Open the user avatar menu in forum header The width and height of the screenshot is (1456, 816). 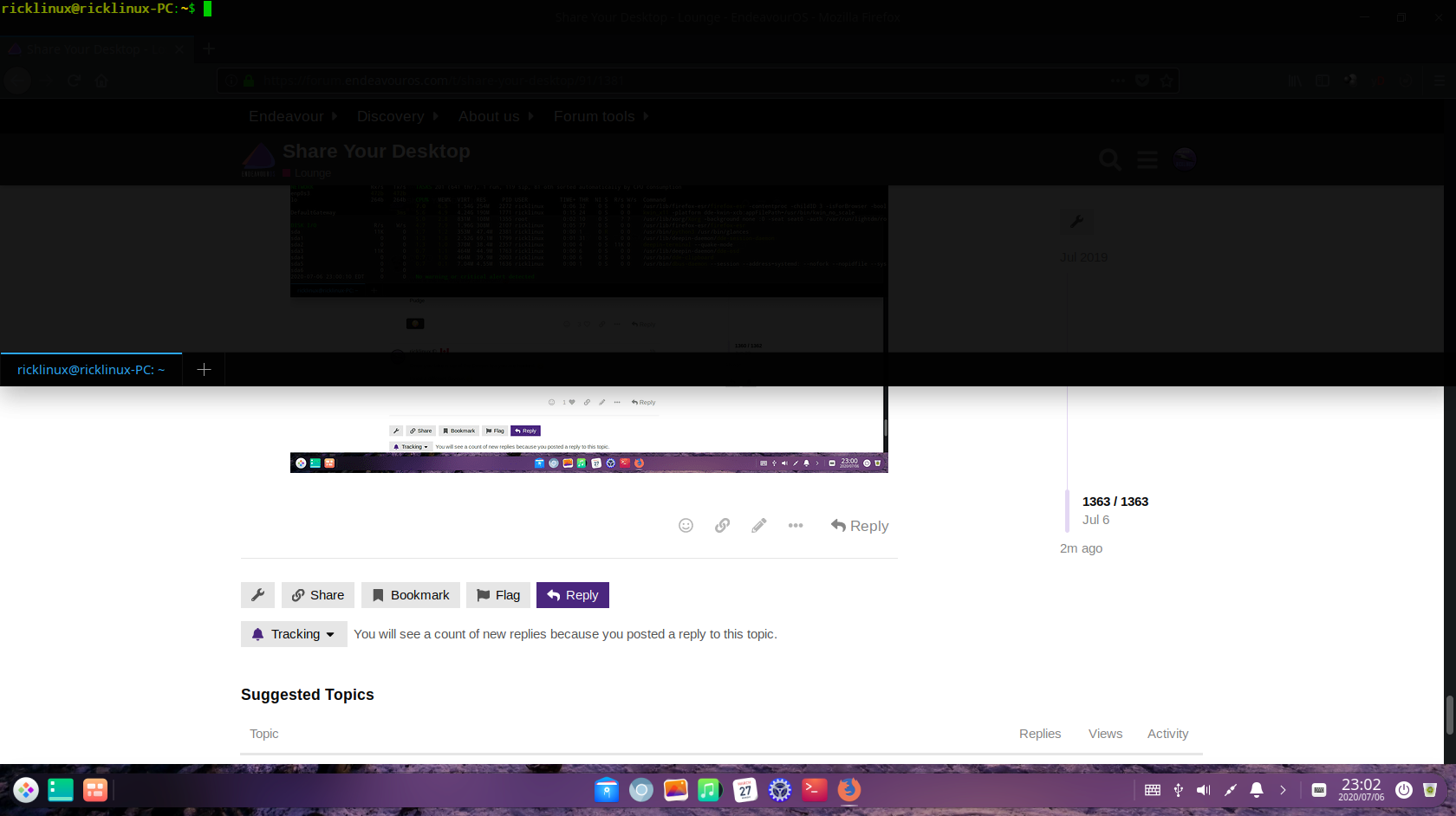(1185, 159)
